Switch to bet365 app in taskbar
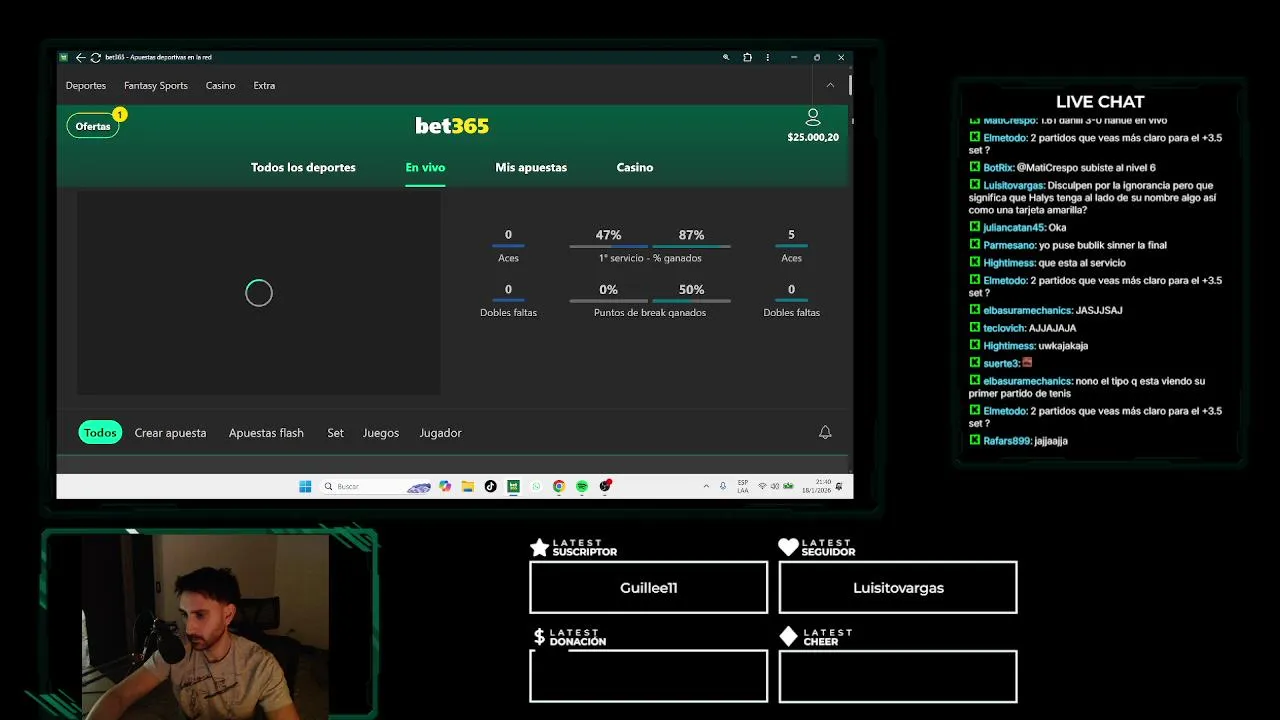This screenshot has height=720, width=1280. click(x=513, y=486)
